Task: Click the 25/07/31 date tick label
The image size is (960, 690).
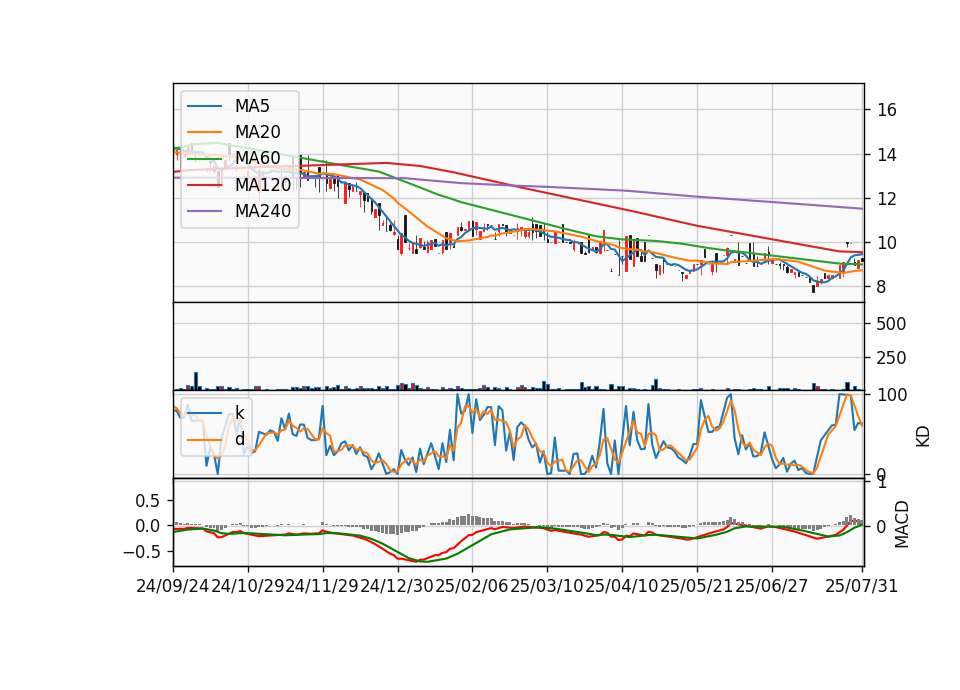Action: tap(861, 586)
